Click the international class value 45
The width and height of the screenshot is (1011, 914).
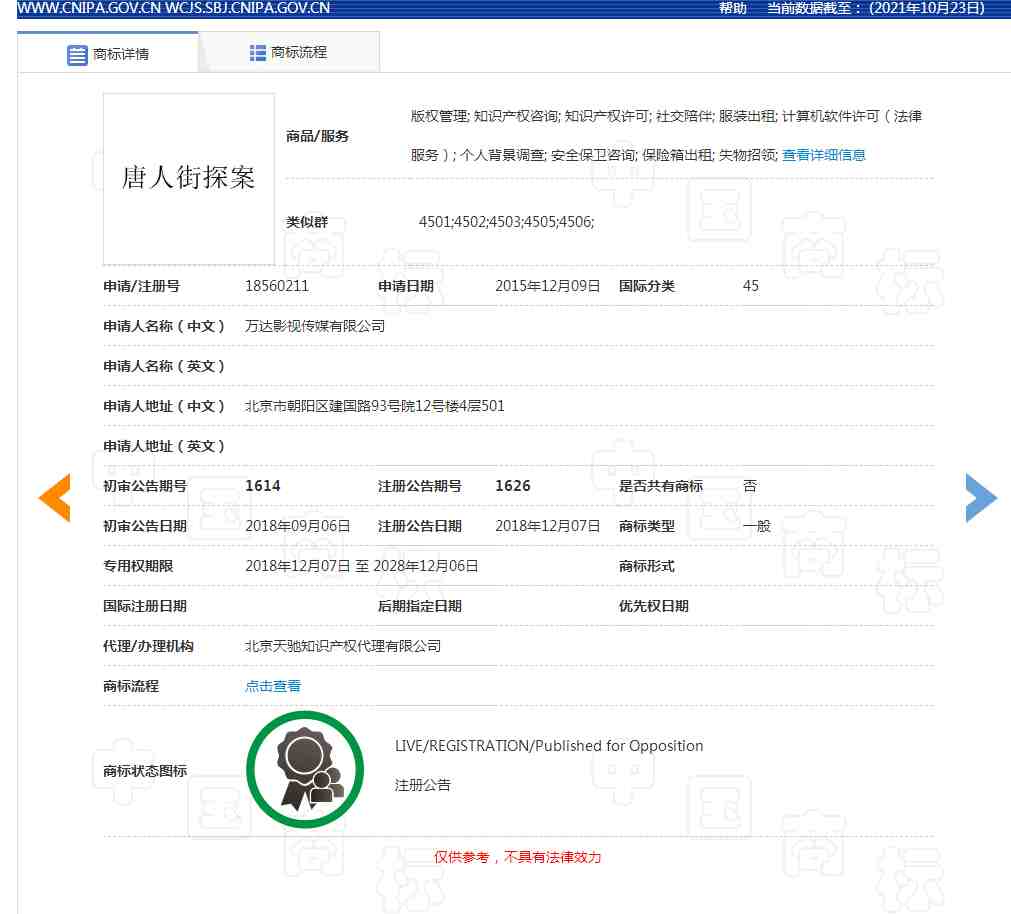[751, 286]
